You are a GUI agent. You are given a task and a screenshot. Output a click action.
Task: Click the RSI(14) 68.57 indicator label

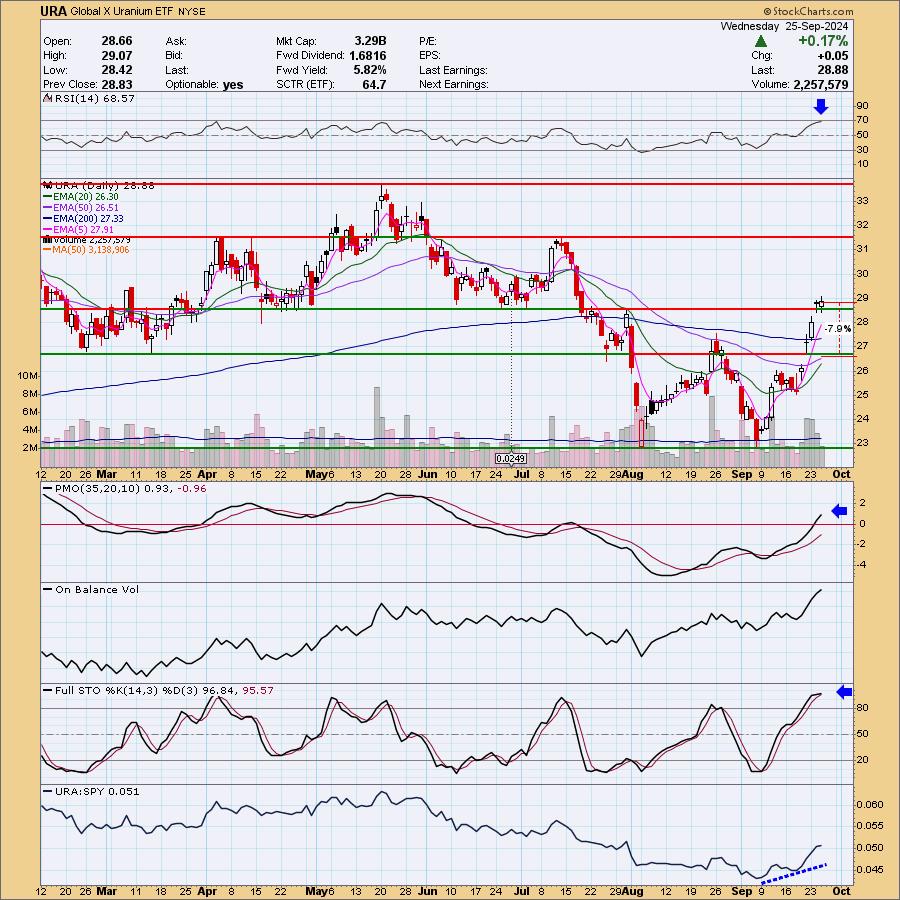tap(94, 99)
